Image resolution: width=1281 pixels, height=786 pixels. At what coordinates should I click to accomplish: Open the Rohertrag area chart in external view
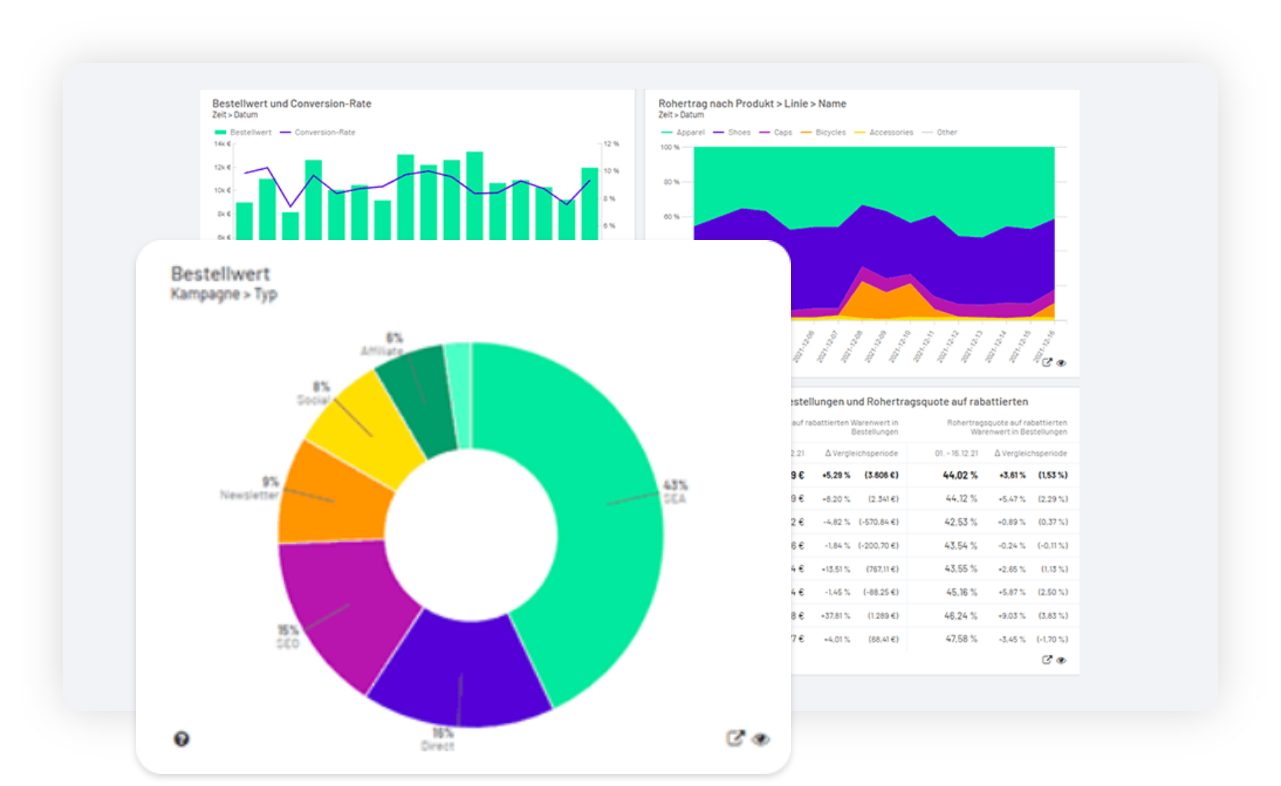pyautogui.click(x=1047, y=363)
